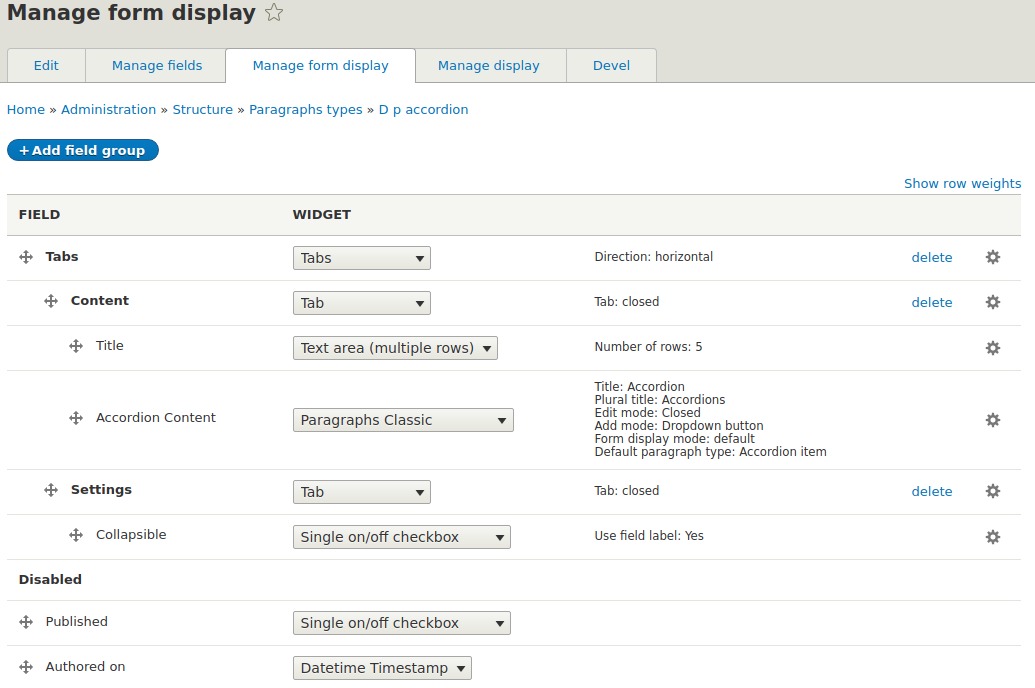Switch to the Manage display tab
This screenshot has width=1035, height=688.
click(489, 64)
